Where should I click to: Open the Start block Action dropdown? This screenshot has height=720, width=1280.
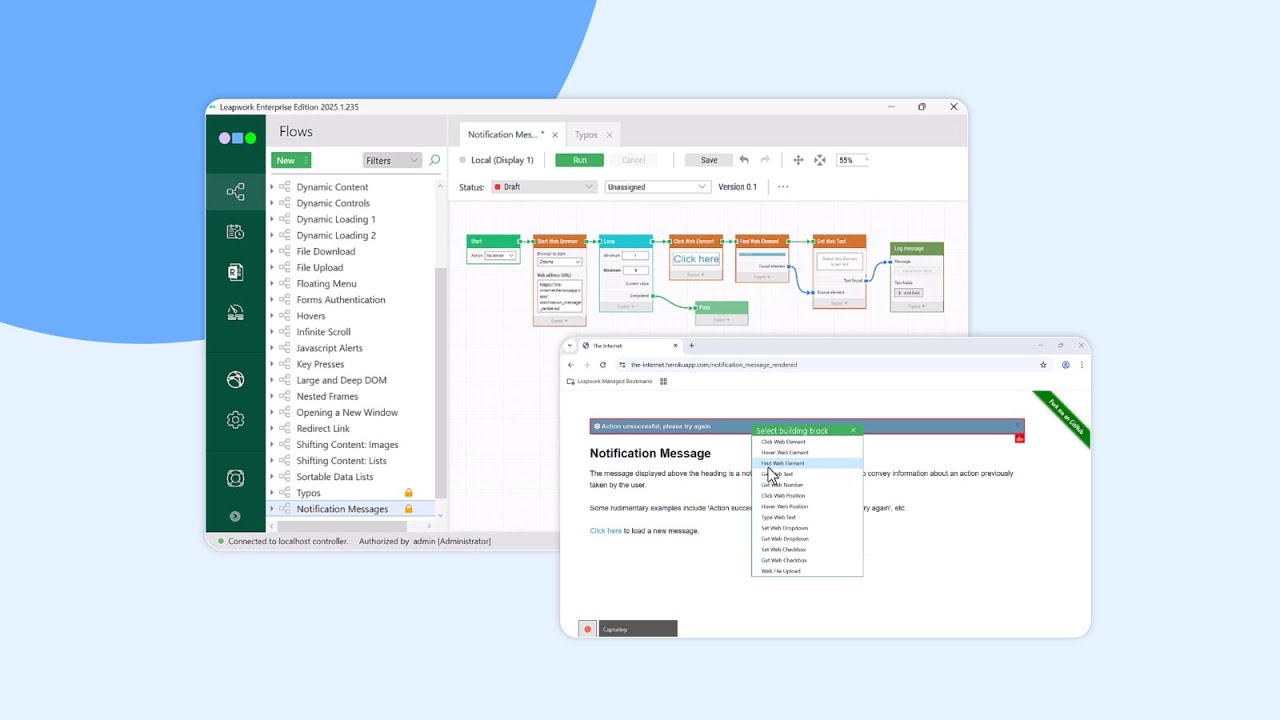pos(501,256)
